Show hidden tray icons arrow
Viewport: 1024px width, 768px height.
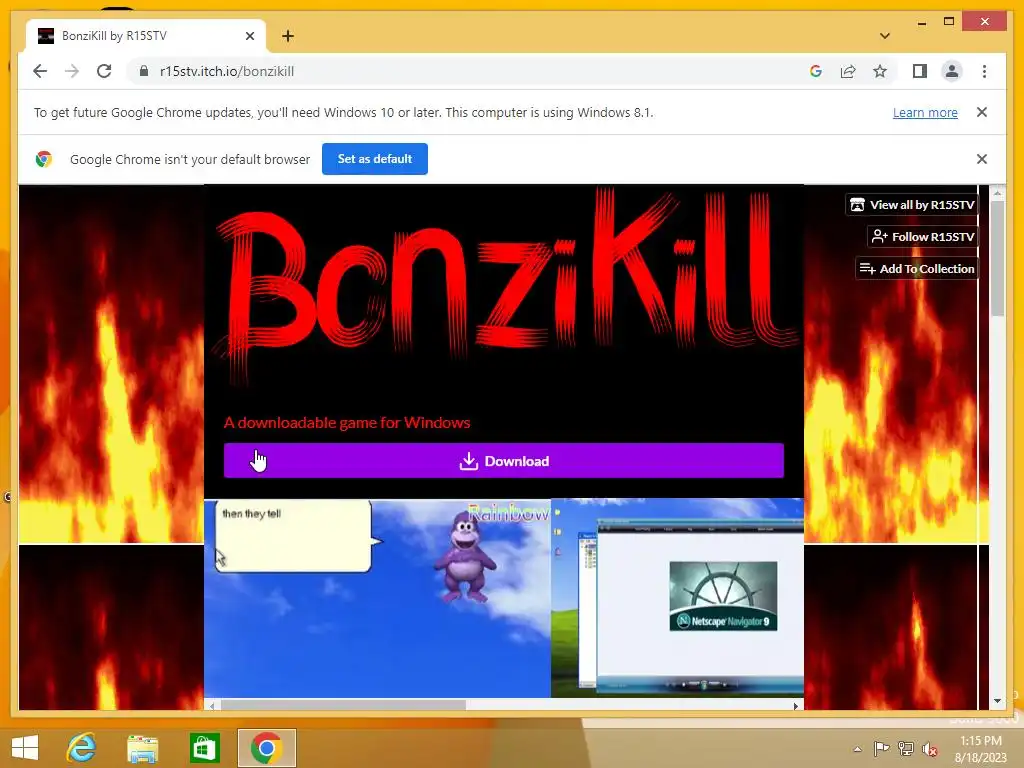click(857, 749)
